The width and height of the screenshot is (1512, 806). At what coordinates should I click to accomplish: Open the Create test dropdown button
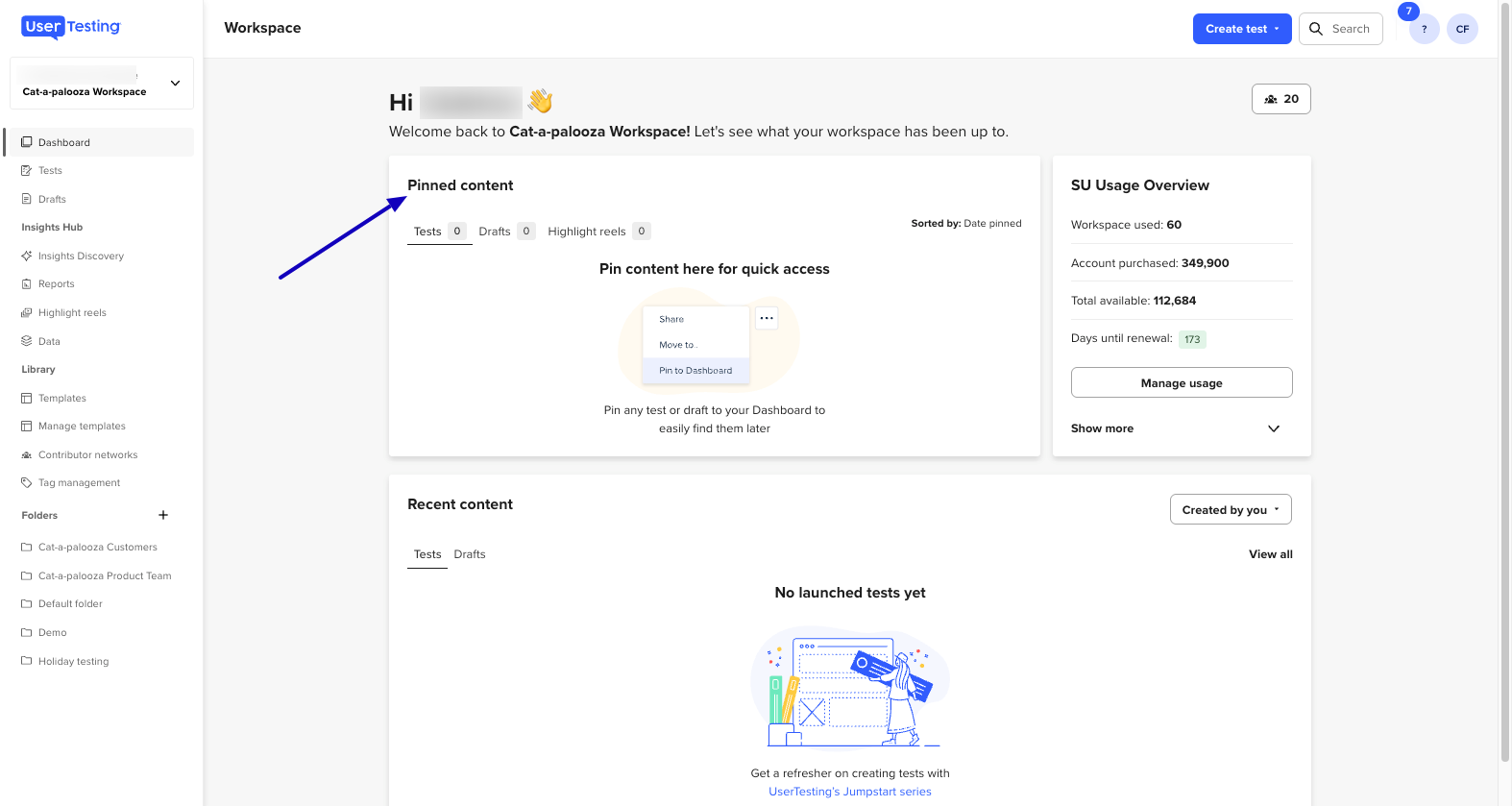click(x=1242, y=29)
